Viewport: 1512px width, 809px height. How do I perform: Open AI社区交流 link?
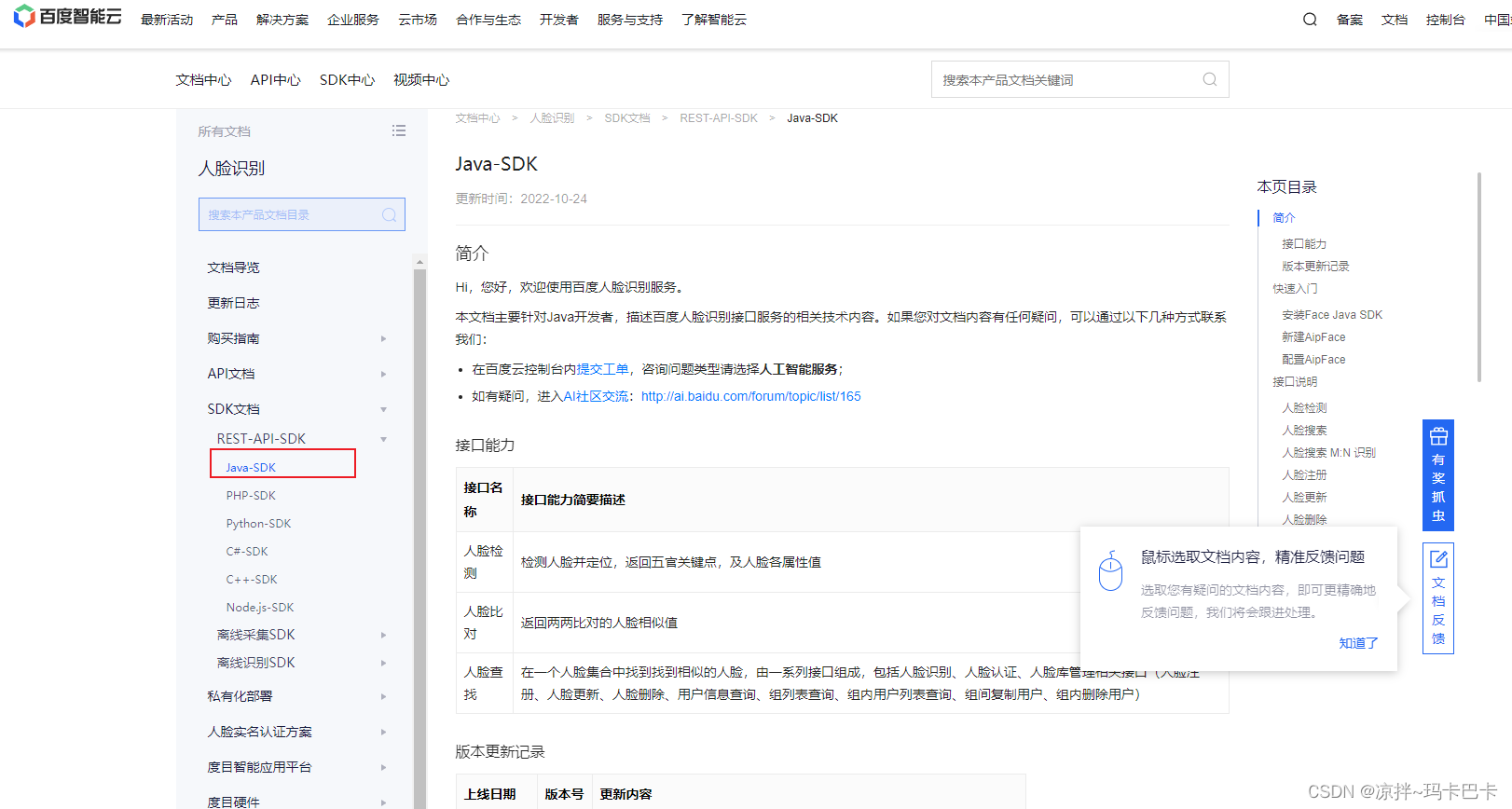point(596,396)
